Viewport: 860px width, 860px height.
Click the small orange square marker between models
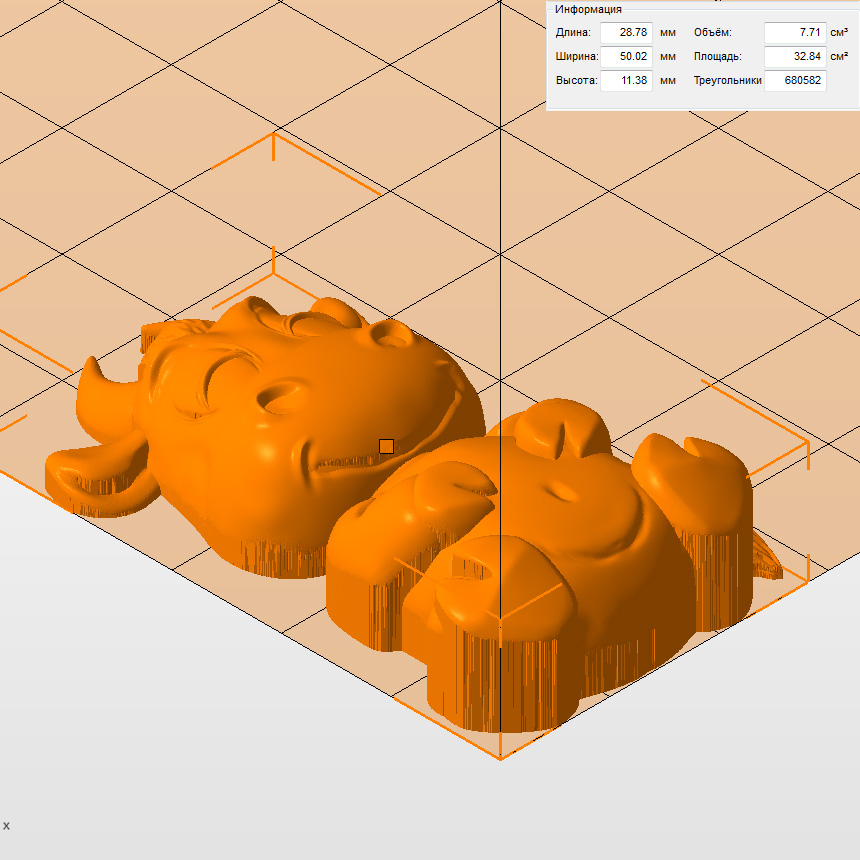(x=387, y=446)
